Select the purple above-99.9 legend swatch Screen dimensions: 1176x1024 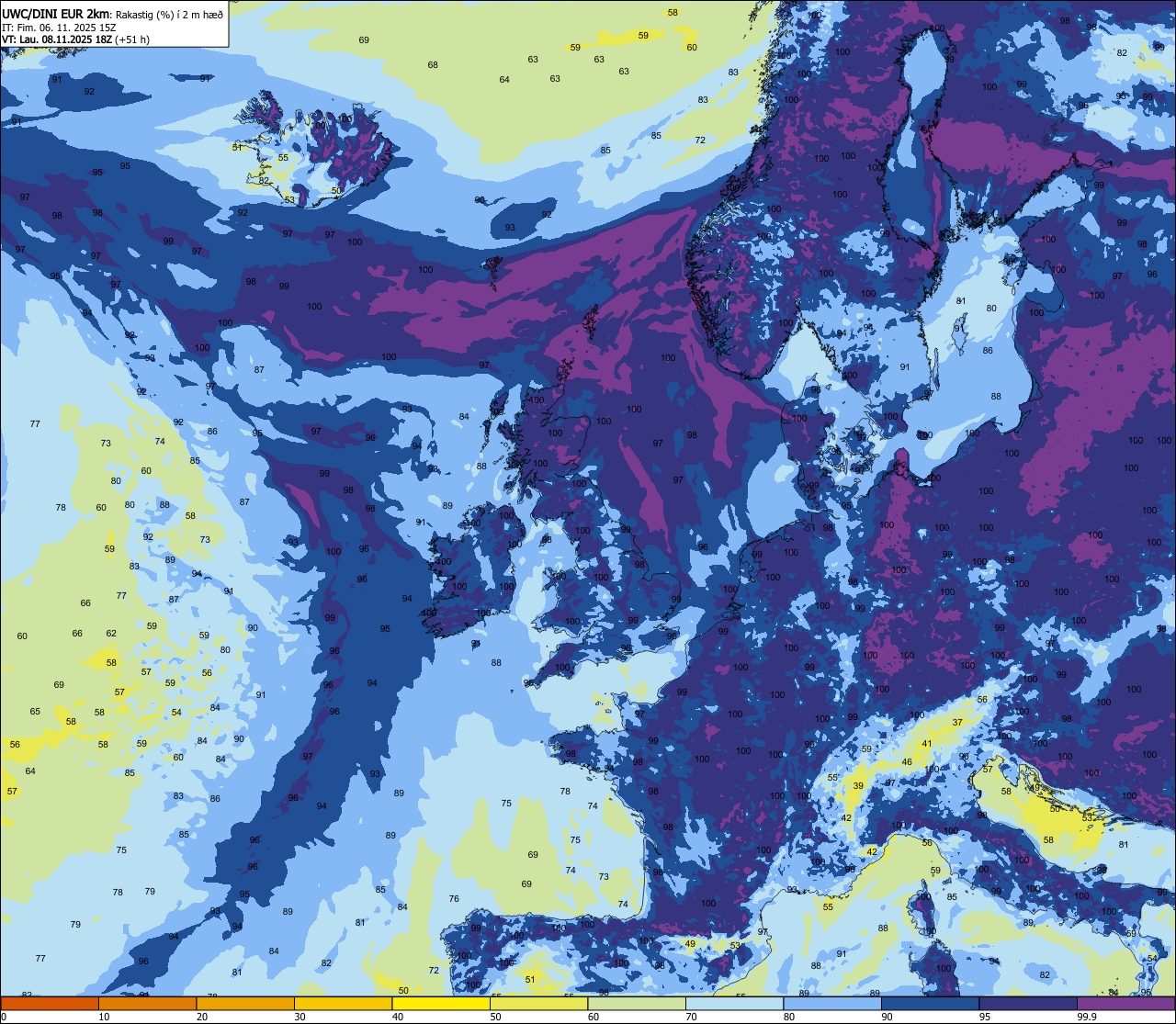click(x=1125, y=1003)
